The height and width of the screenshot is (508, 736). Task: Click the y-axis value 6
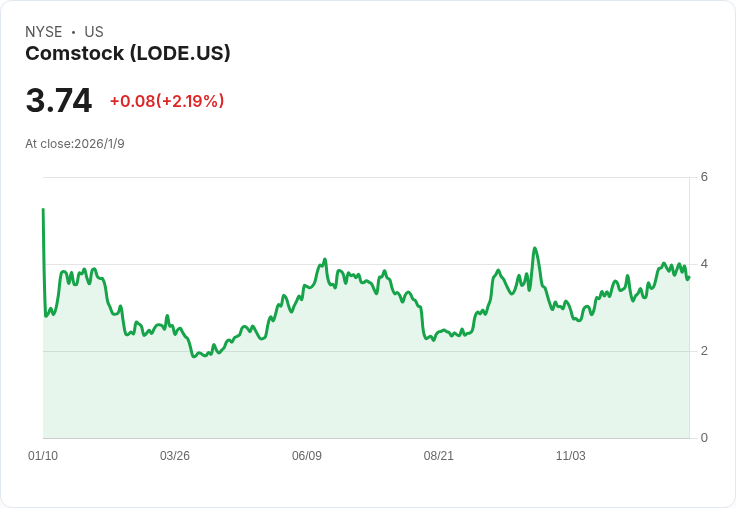coord(704,177)
